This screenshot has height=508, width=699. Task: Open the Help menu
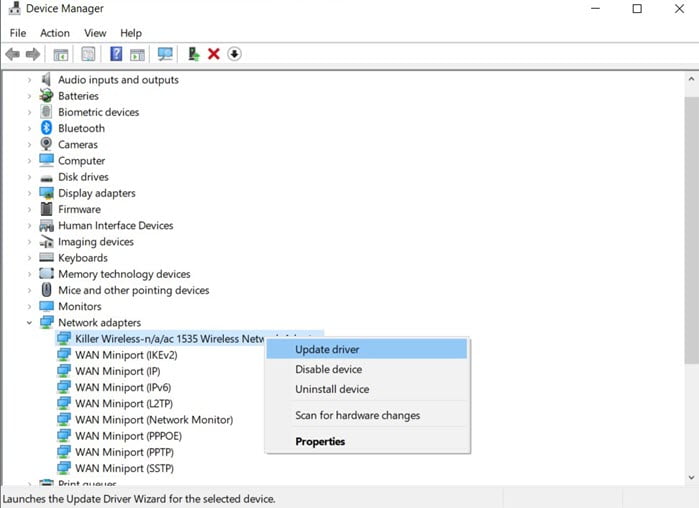click(131, 33)
